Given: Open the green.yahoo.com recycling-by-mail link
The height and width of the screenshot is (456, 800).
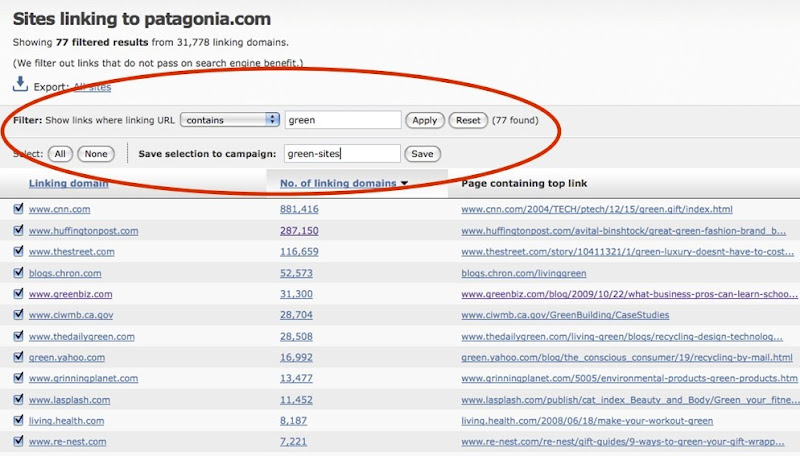Looking at the screenshot, I should (x=627, y=358).
